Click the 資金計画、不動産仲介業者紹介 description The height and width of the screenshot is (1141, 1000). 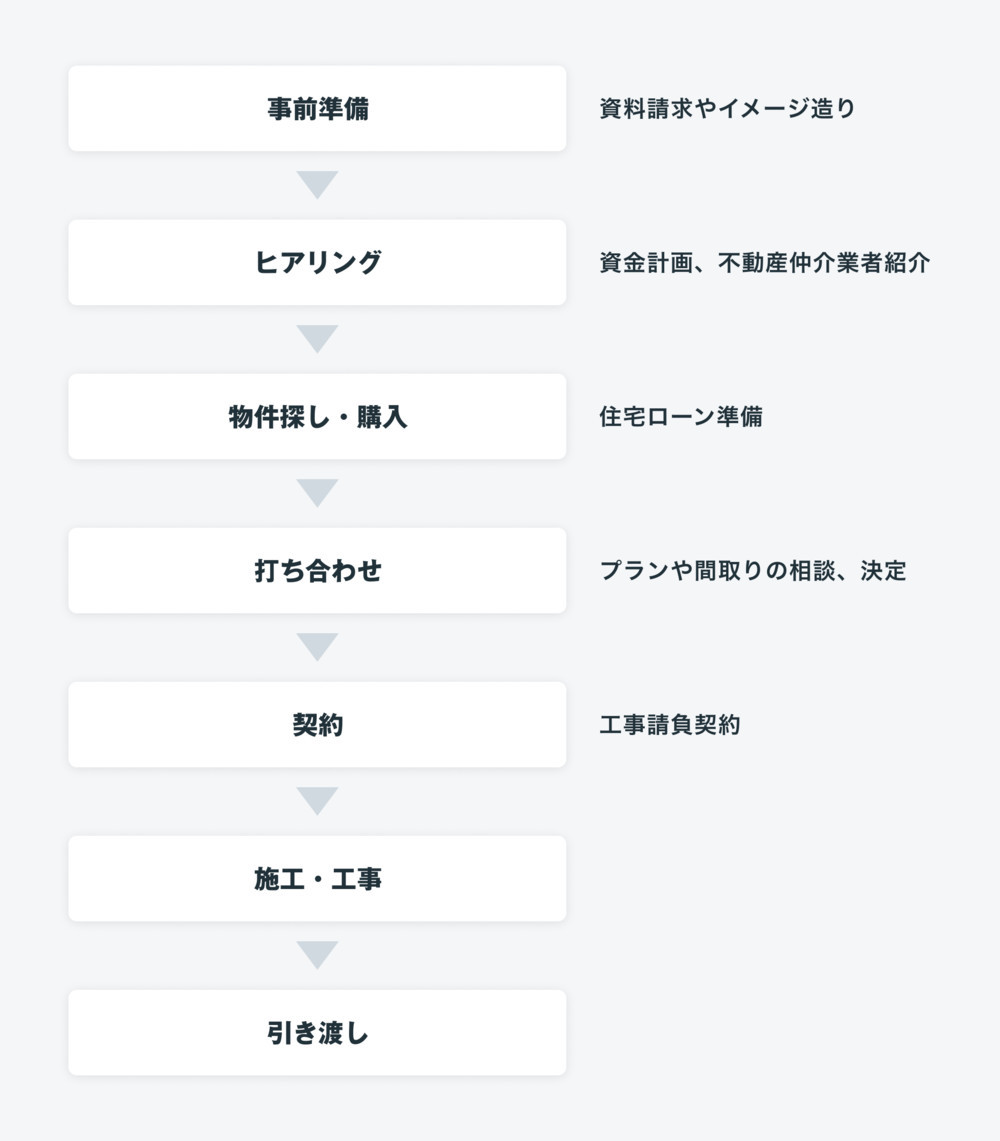(x=764, y=263)
